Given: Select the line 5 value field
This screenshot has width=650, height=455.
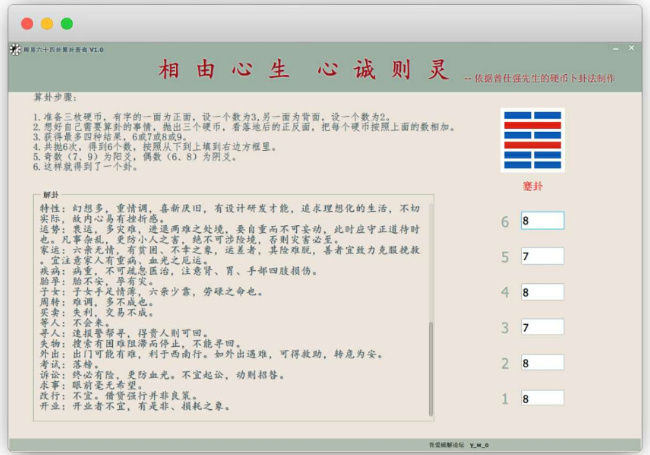Looking at the screenshot, I should point(542,256).
